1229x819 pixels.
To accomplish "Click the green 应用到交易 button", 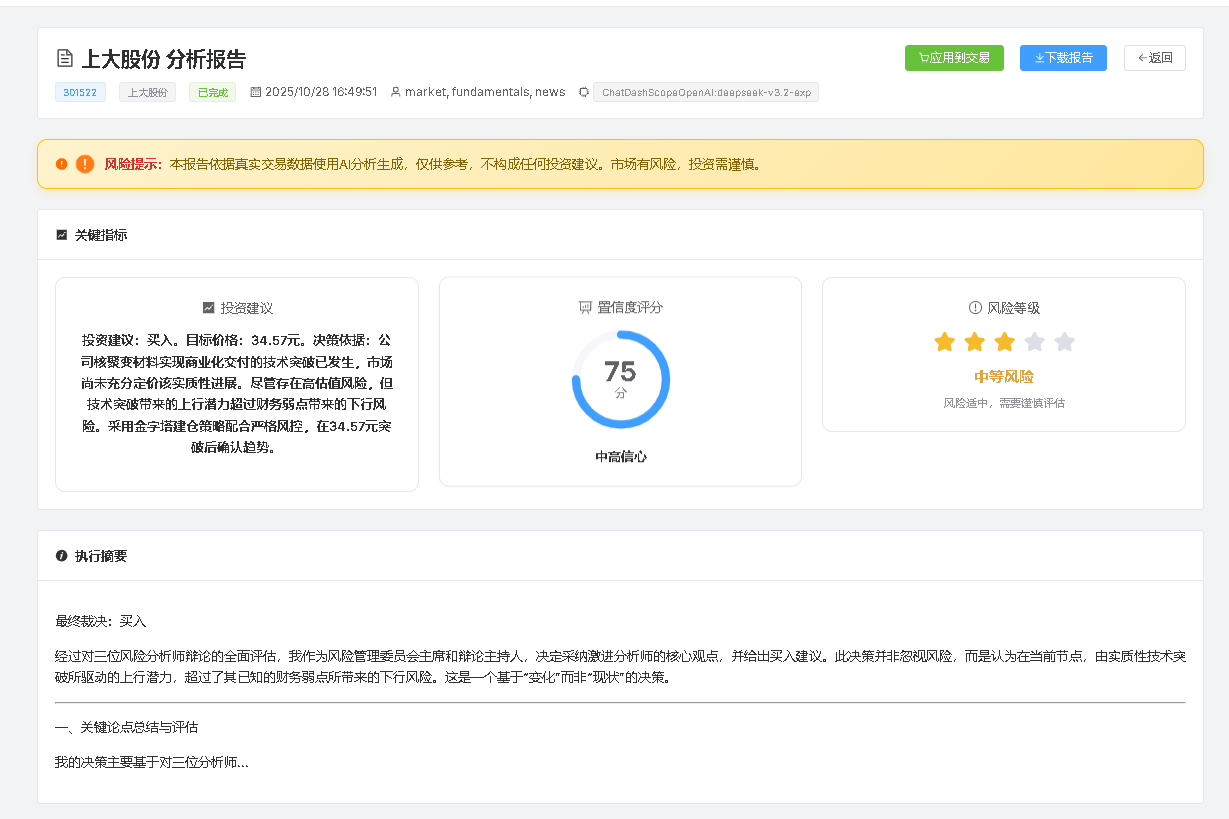I will [x=954, y=58].
